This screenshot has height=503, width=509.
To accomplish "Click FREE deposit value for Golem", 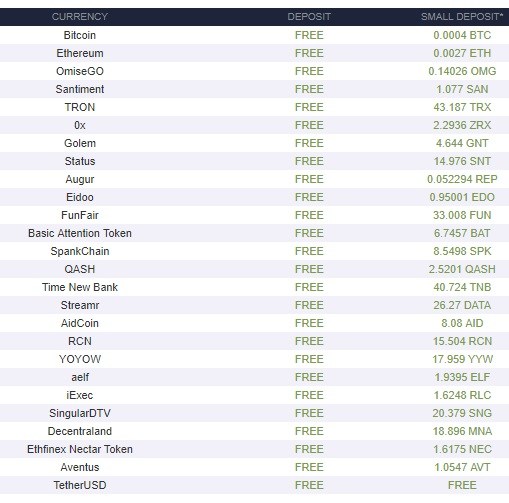I will pos(309,143).
